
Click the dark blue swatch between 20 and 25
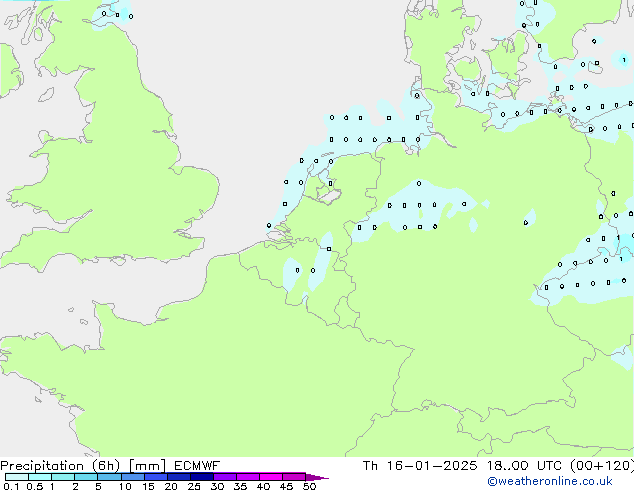[x=180, y=477]
